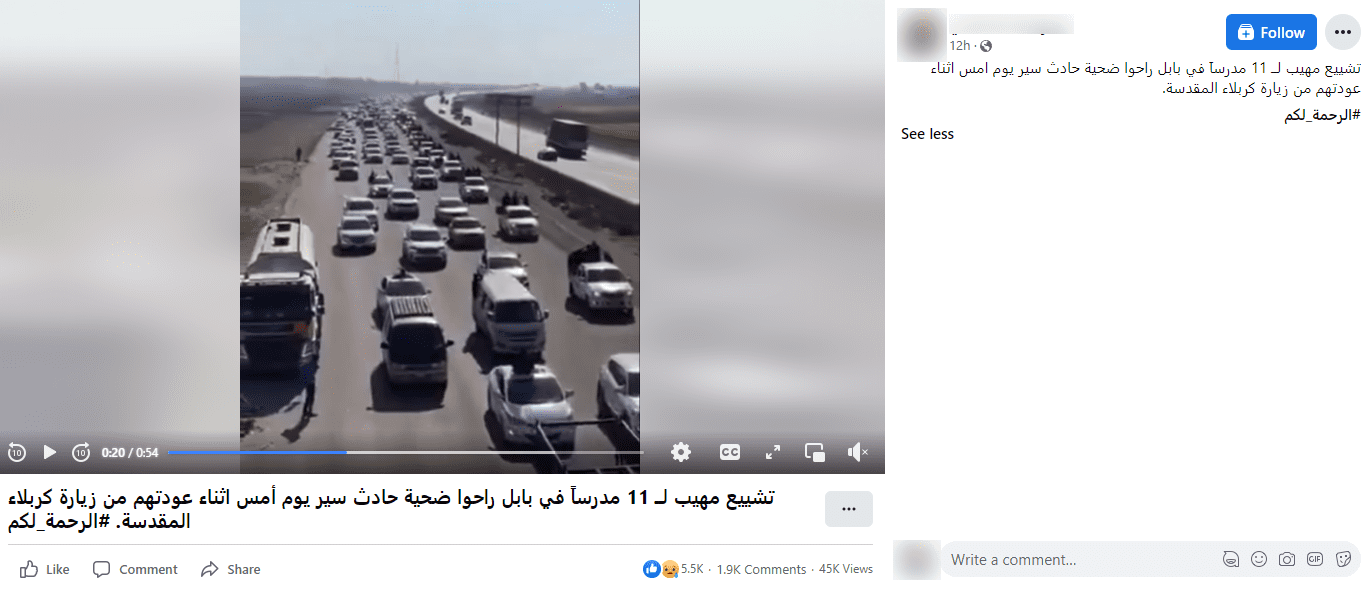Viewport: 1370px width, 589px height.
Task: Open video title options menu
Action: pyautogui.click(x=849, y=509)
